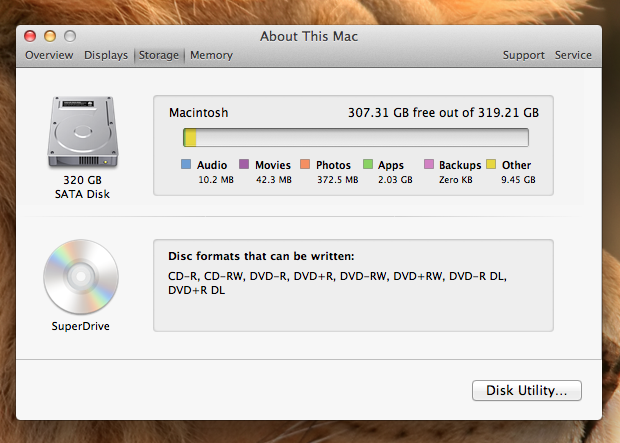
Task: Click the 'SATA Disk' label
Action: [x=82, y=194]
